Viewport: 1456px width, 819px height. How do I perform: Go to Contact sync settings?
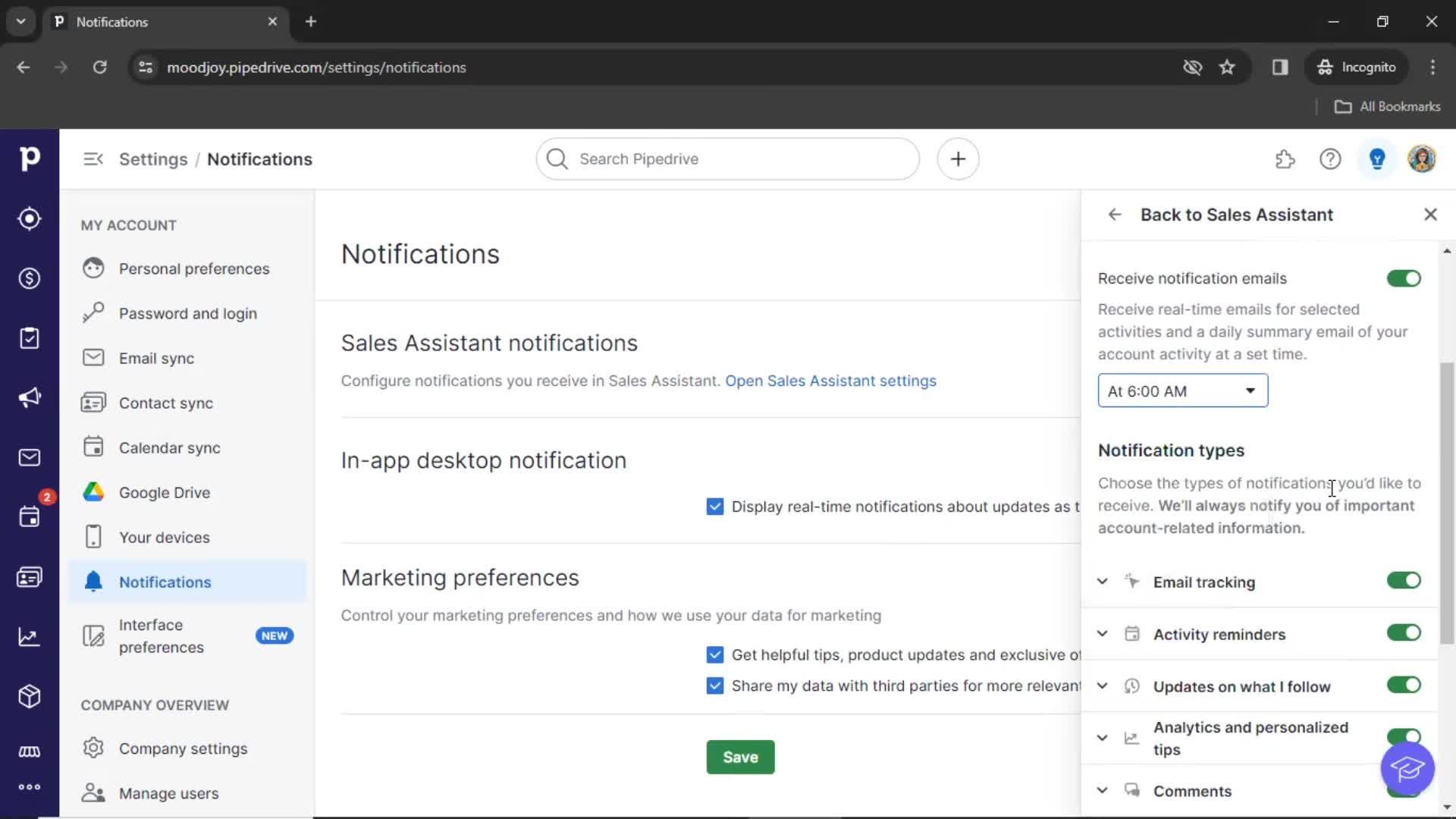[187, 403]
